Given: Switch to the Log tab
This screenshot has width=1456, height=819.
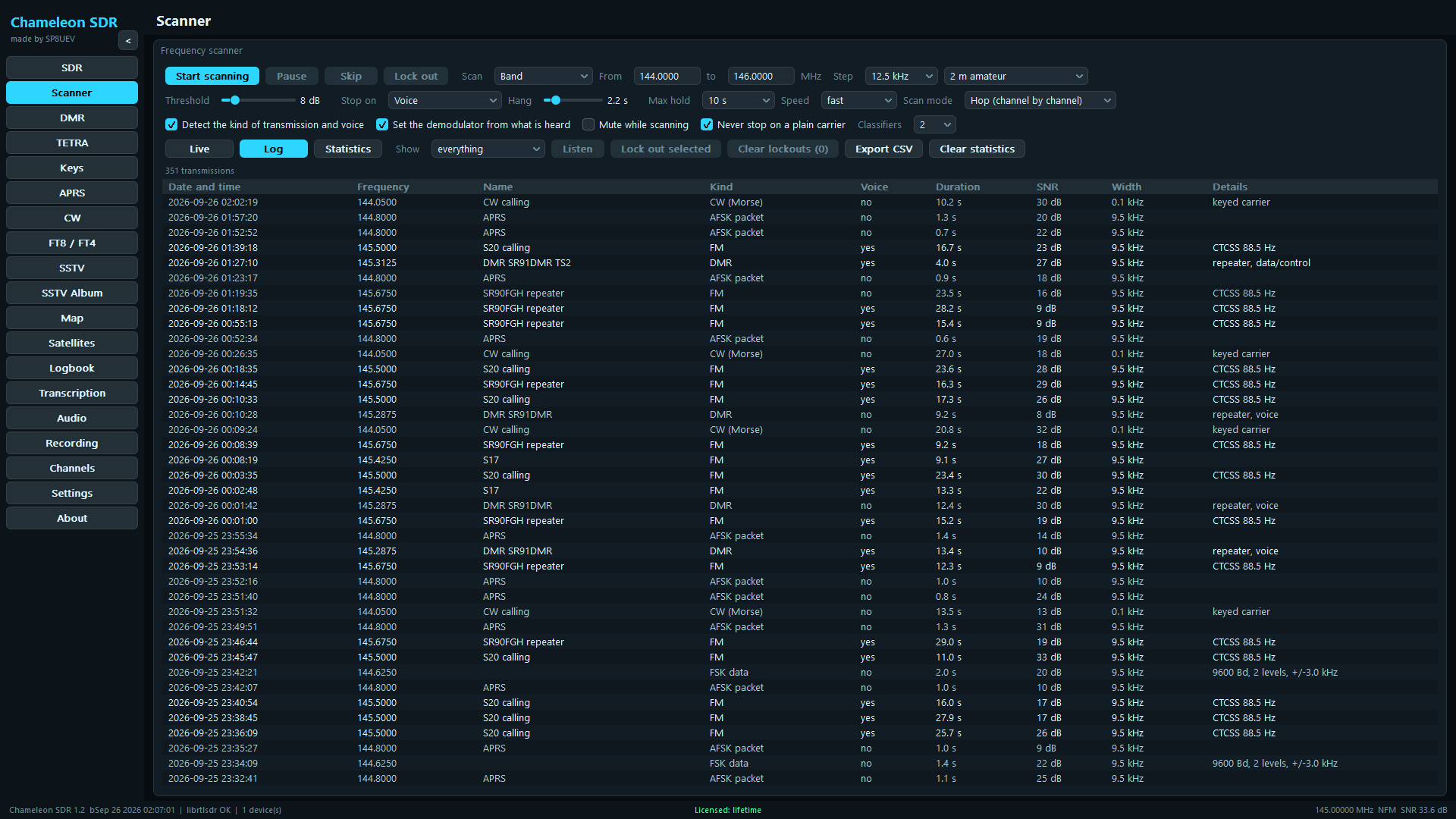Looking at the screenshot, I should point(274,149).
